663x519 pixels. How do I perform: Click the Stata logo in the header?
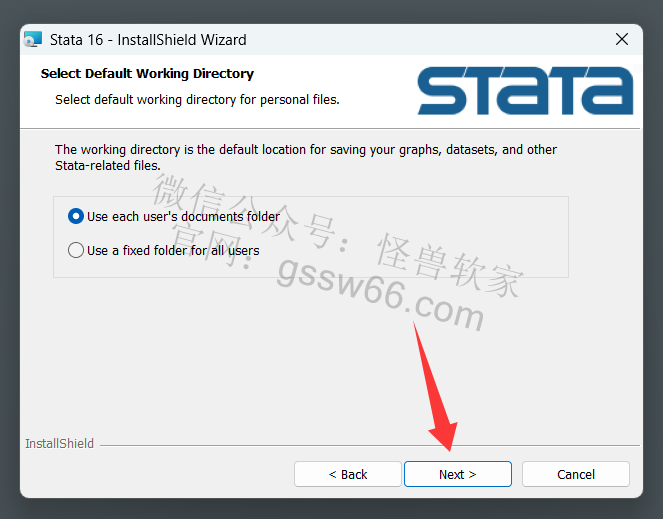coord(526,91)
